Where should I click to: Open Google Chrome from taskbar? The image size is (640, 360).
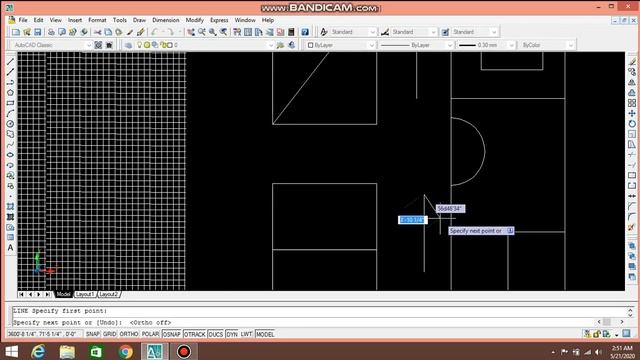[x=126, y=351]
